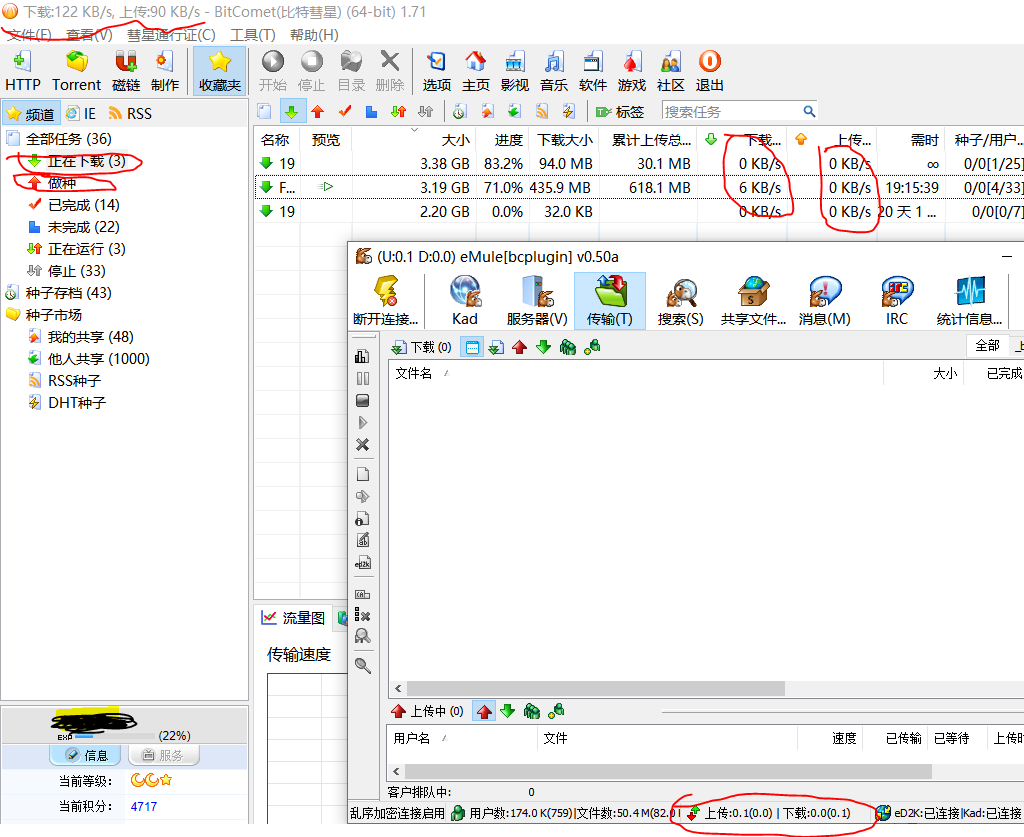
Task: Open the 文件(F) menu
Action: (29, 35)
